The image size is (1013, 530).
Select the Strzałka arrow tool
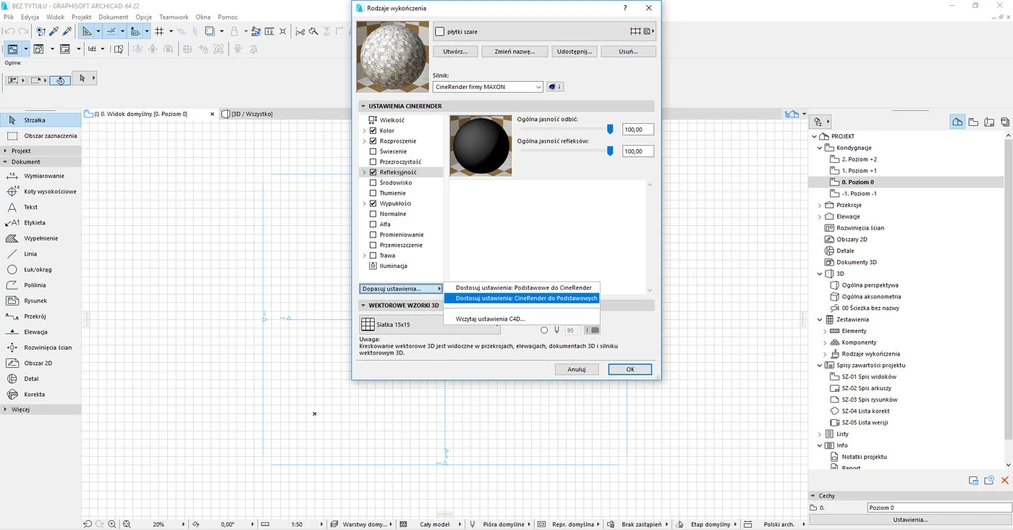point(40,120)
